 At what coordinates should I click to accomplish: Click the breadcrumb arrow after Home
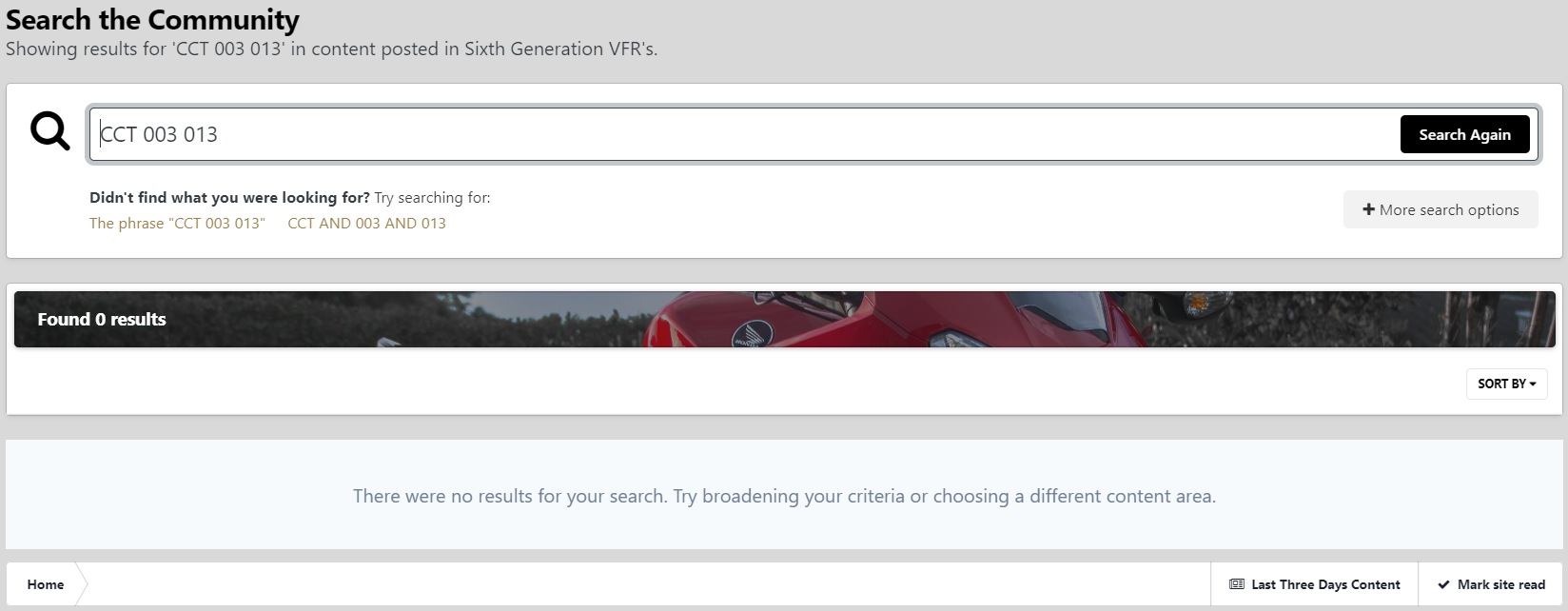coord(82,584)
